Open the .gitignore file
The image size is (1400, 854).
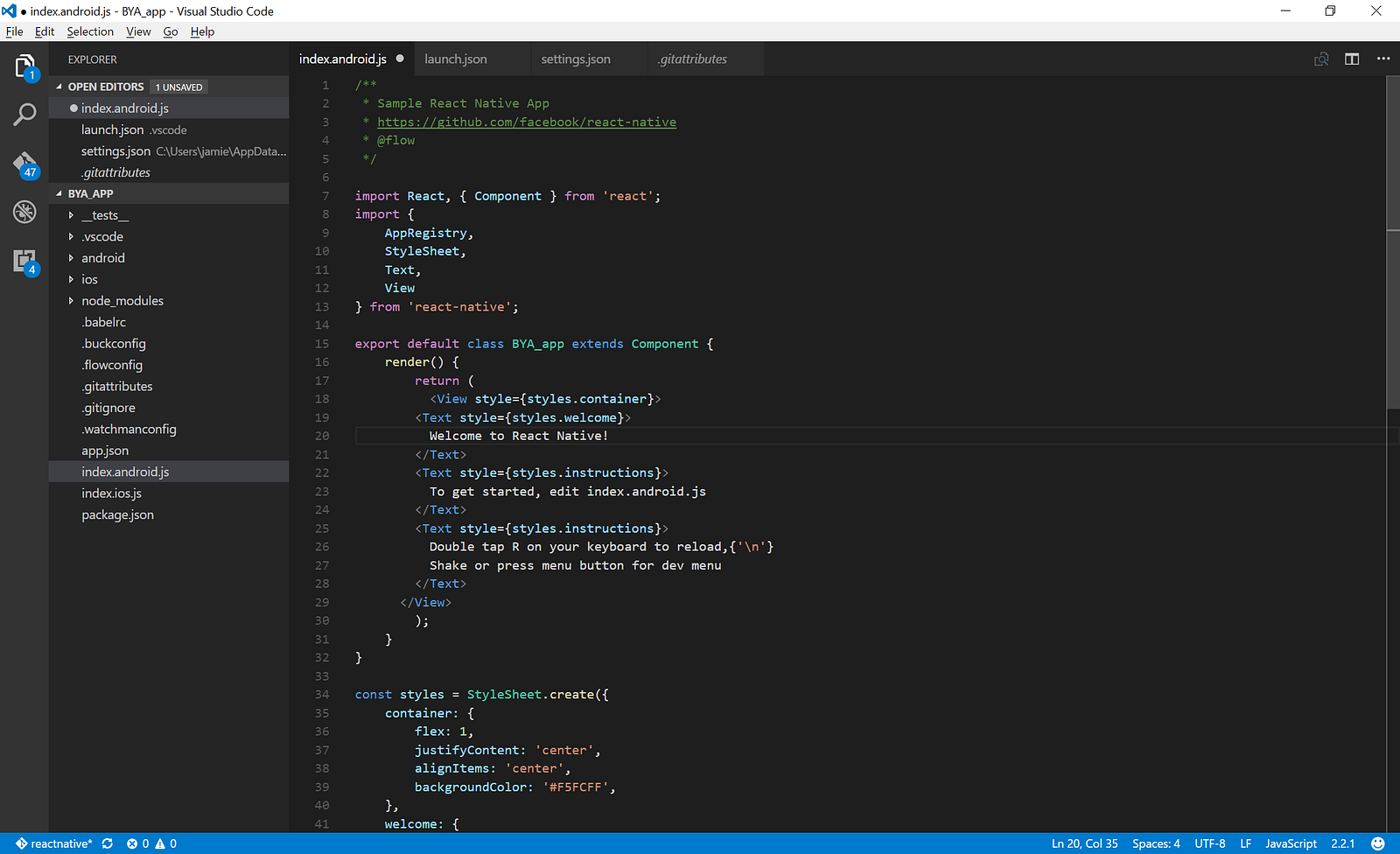click(x=169, y=408)
